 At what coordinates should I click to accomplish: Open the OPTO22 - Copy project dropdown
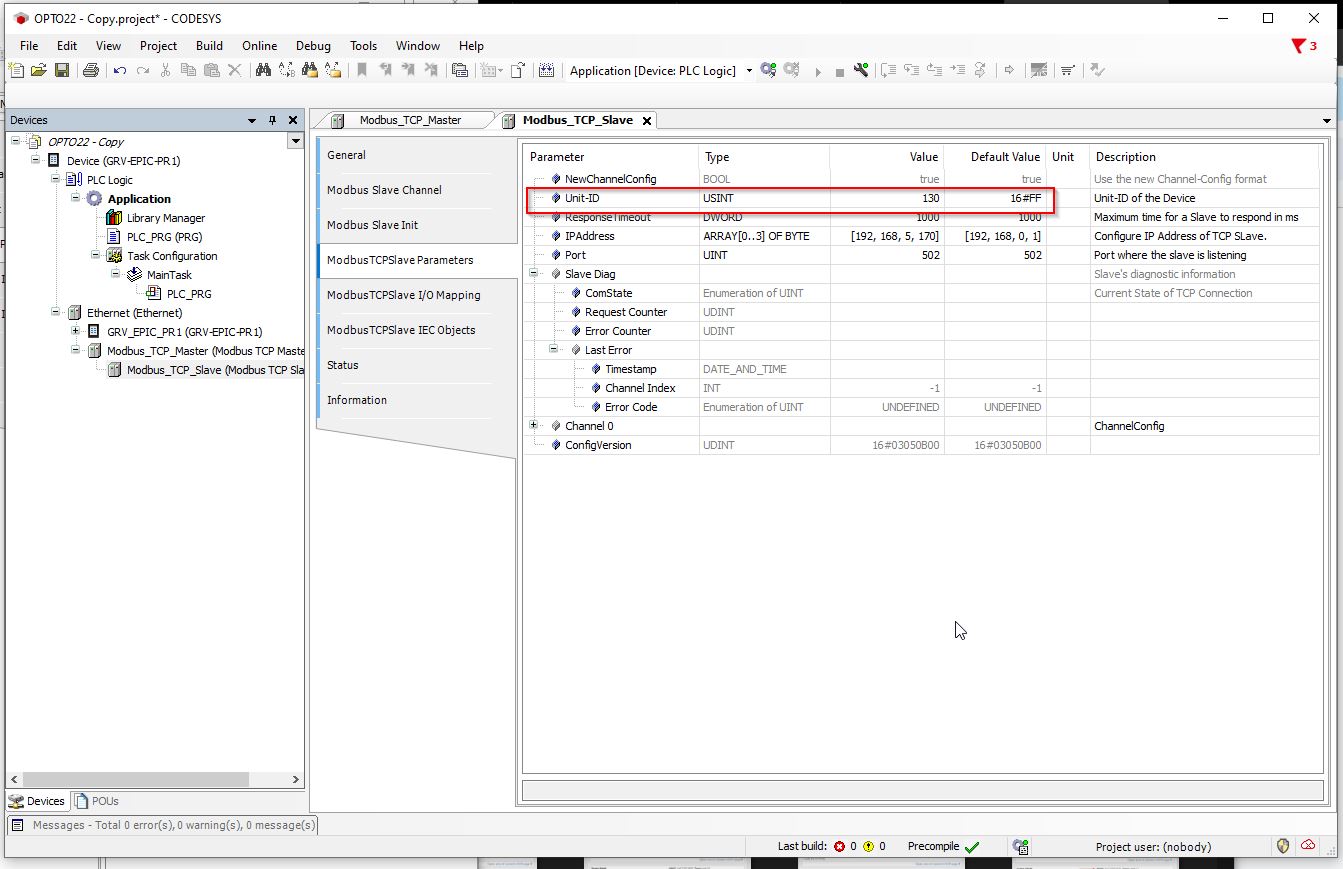(295, 142)
